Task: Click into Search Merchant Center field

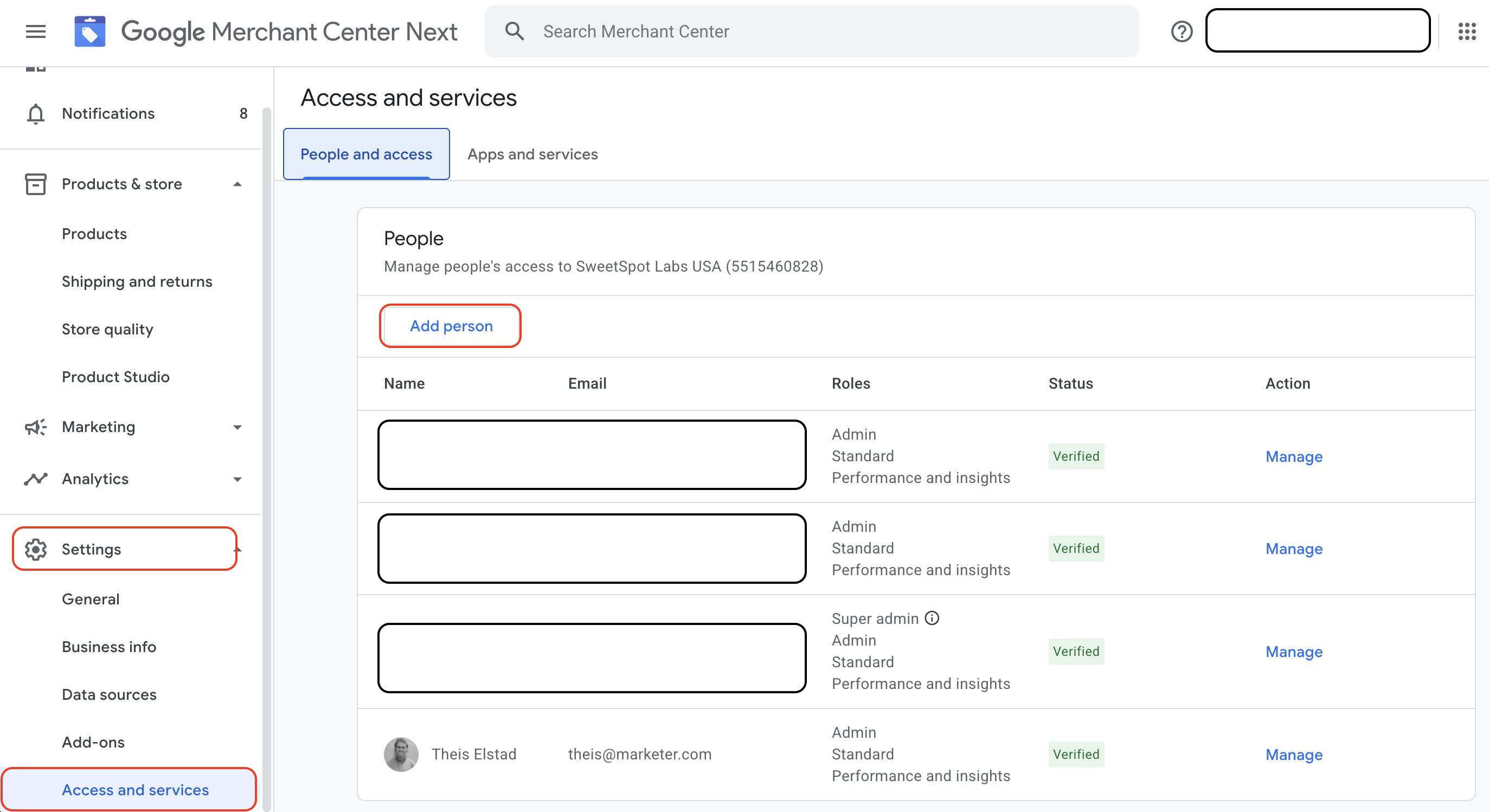Action: pos(809,31)
